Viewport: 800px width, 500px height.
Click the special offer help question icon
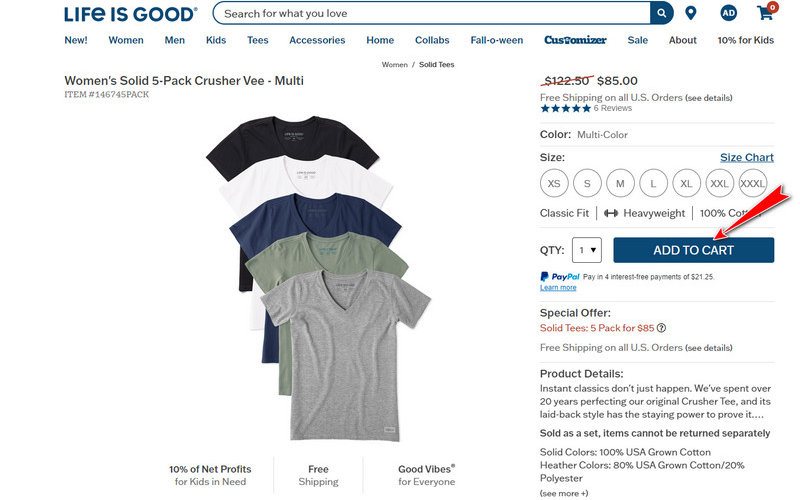point(662,328)
